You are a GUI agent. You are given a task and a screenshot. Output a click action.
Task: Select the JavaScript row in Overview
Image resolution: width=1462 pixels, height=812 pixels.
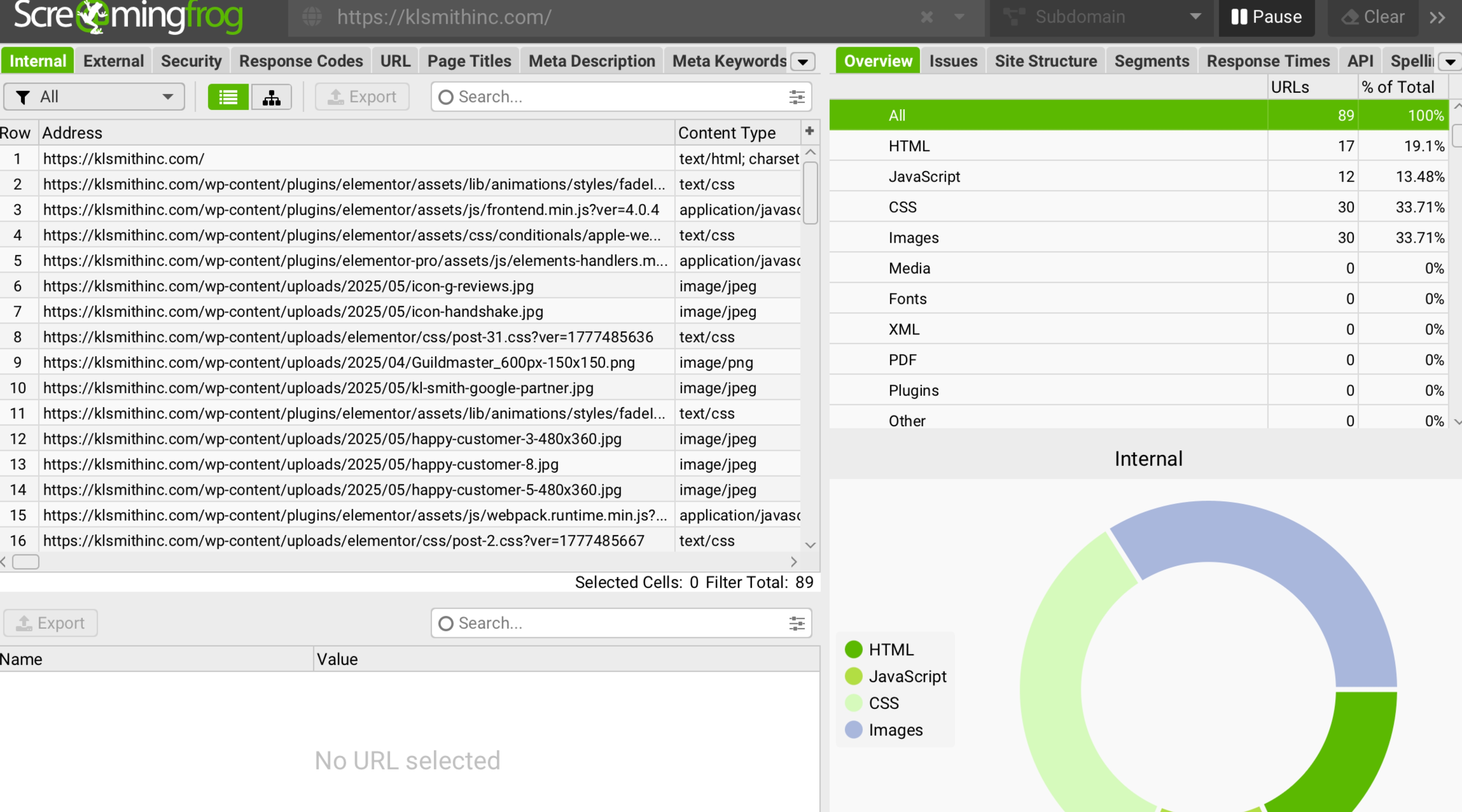pos(1138,176)
